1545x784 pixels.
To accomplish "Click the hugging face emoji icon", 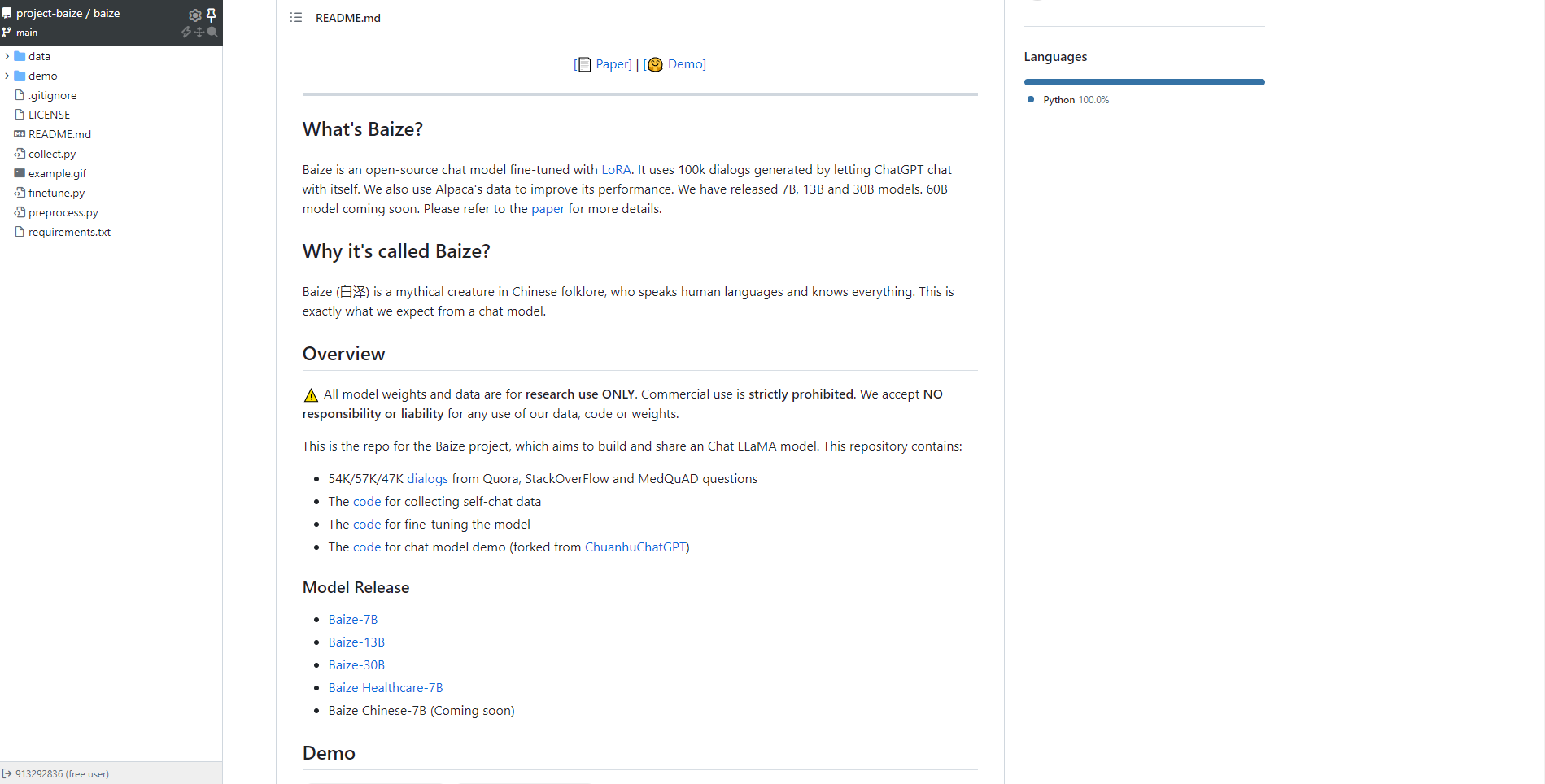I will [656, 64].
